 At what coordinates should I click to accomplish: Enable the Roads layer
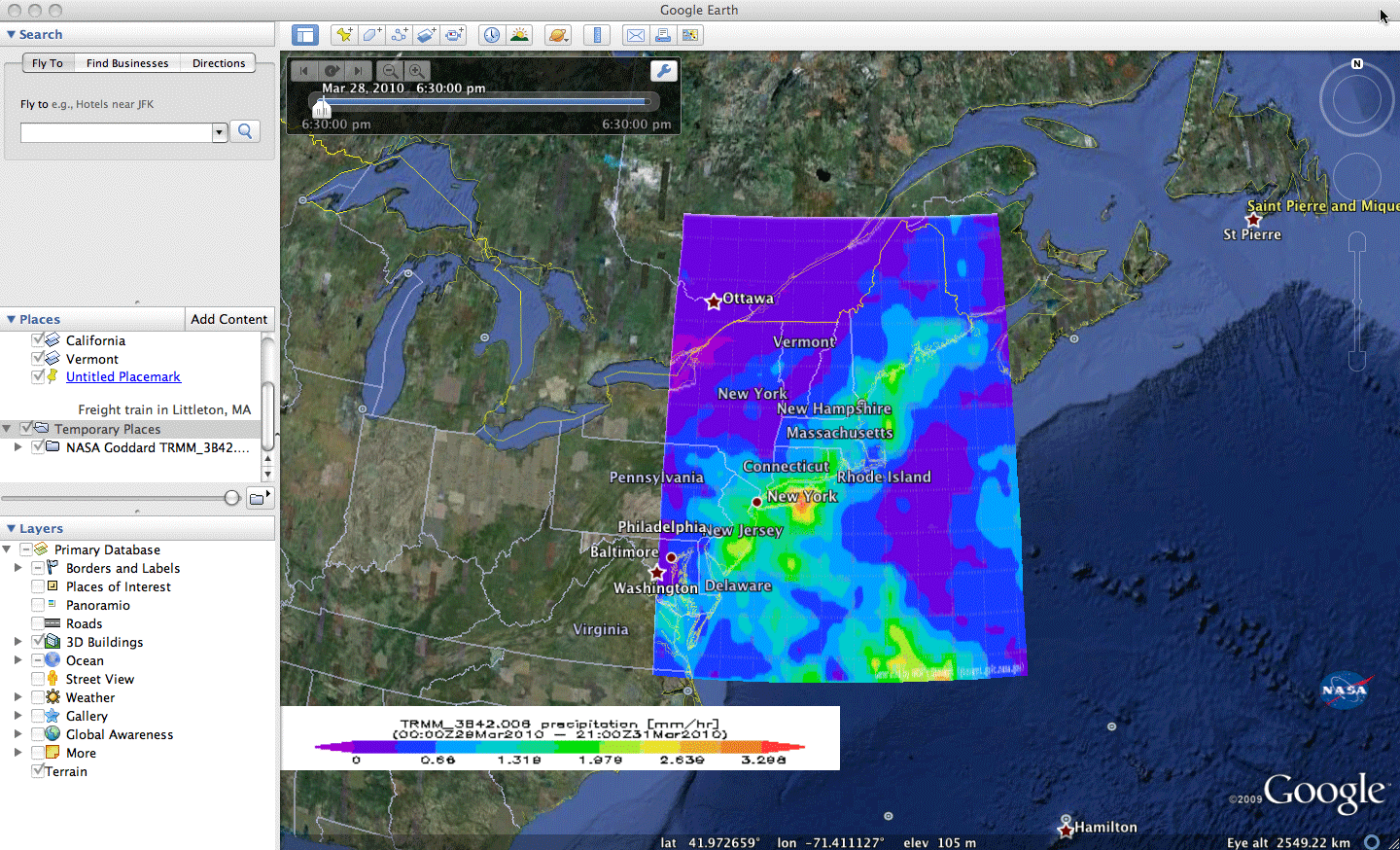tap(37, 623)
